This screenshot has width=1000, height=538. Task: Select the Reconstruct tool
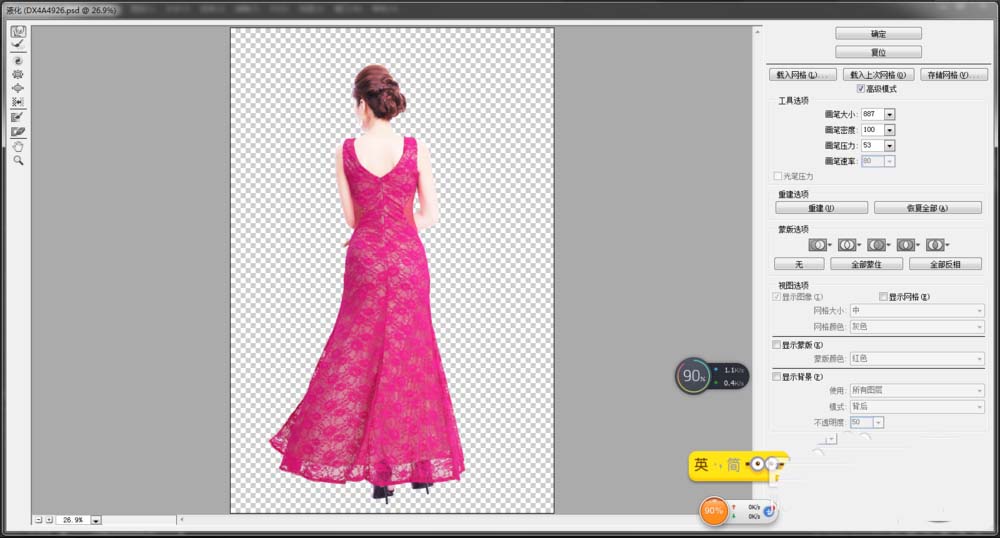coord(17,46)
